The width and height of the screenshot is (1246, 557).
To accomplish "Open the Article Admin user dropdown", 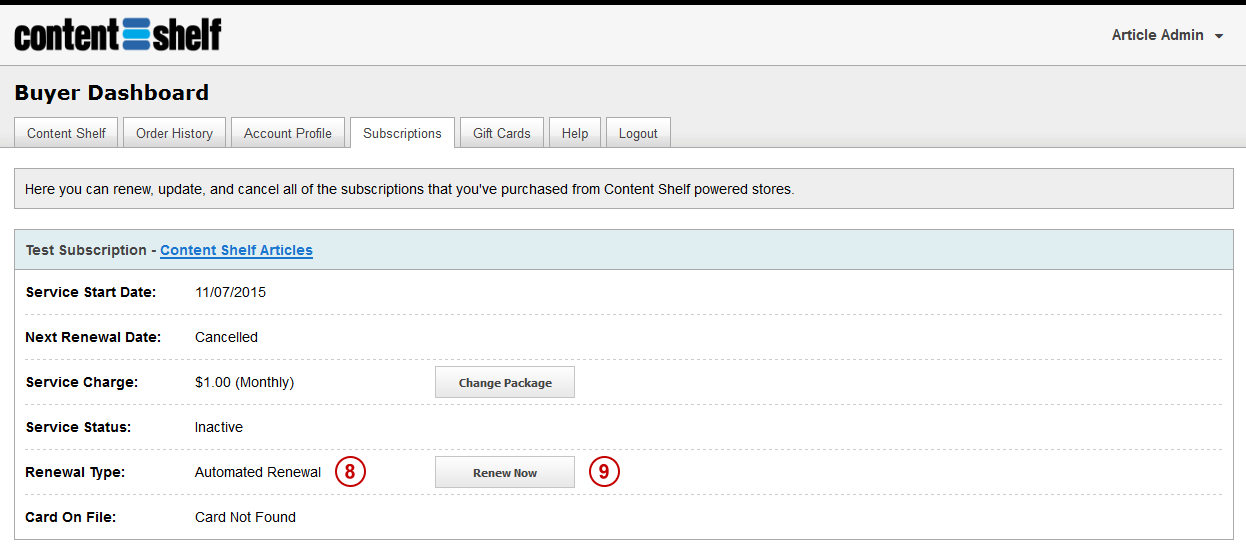I will tap(1167, 35).
